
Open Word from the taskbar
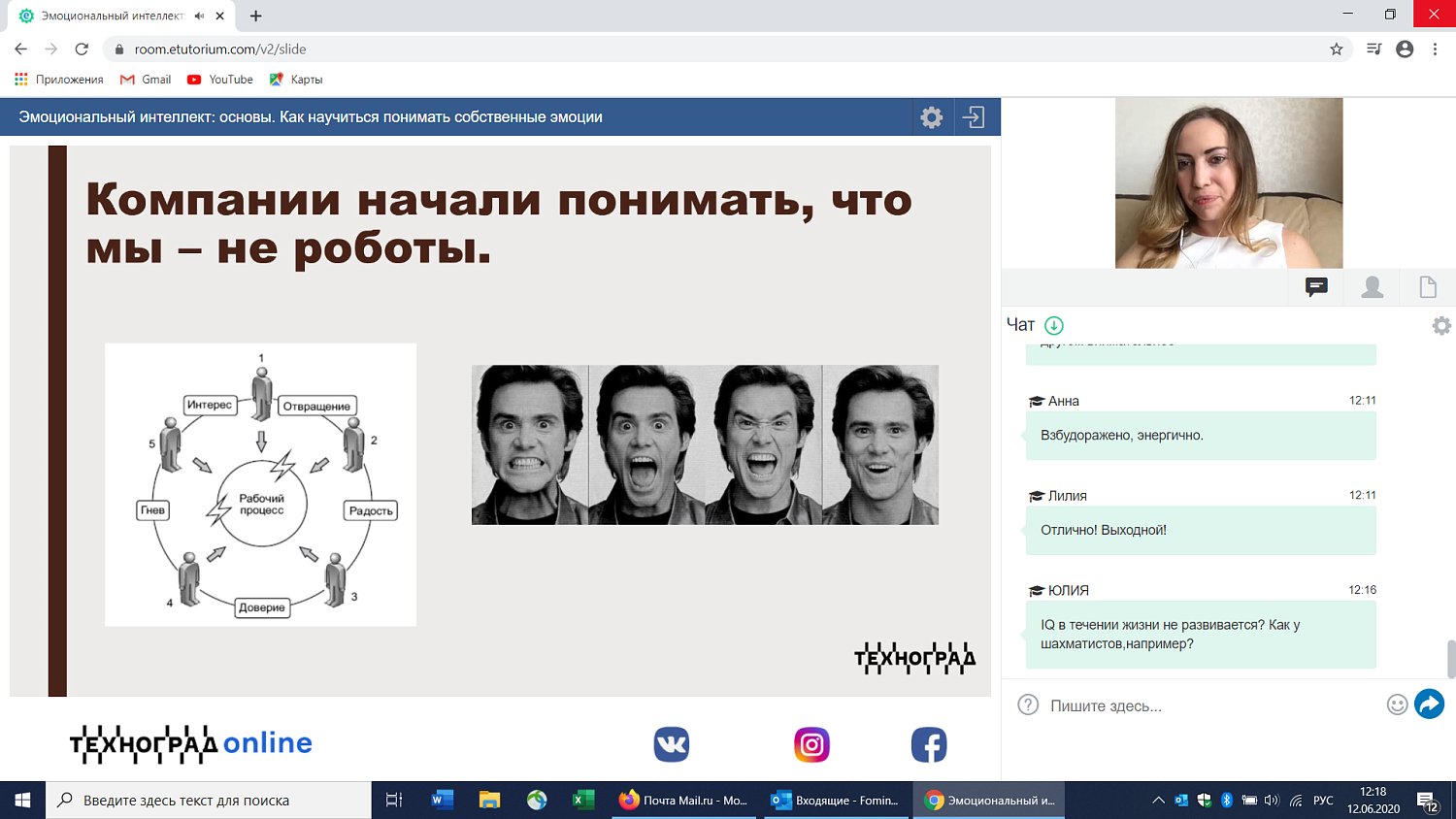[443, 800]
